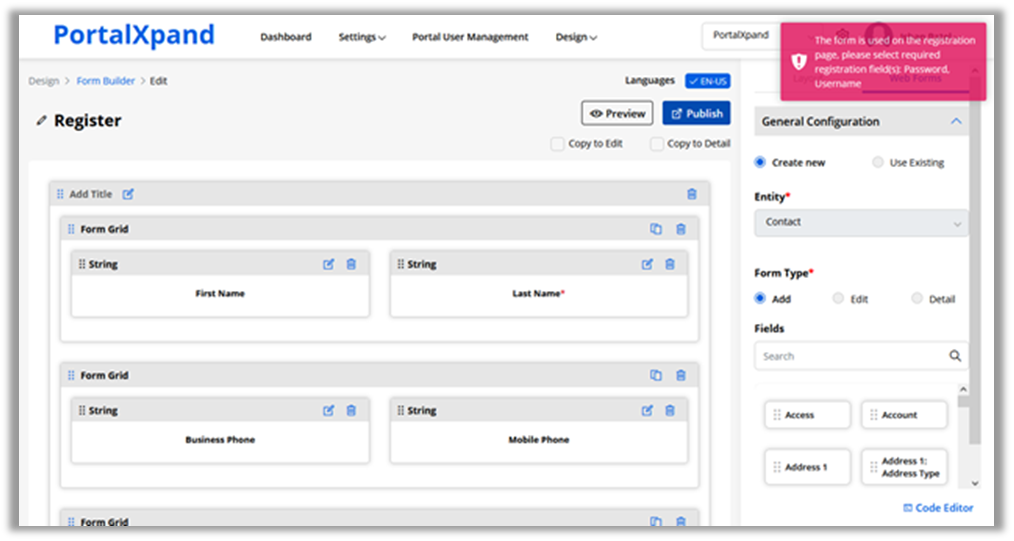Go to the Dashboard menu item
The height and width of the screenshot is (541, 1014).
coord(286,37)
